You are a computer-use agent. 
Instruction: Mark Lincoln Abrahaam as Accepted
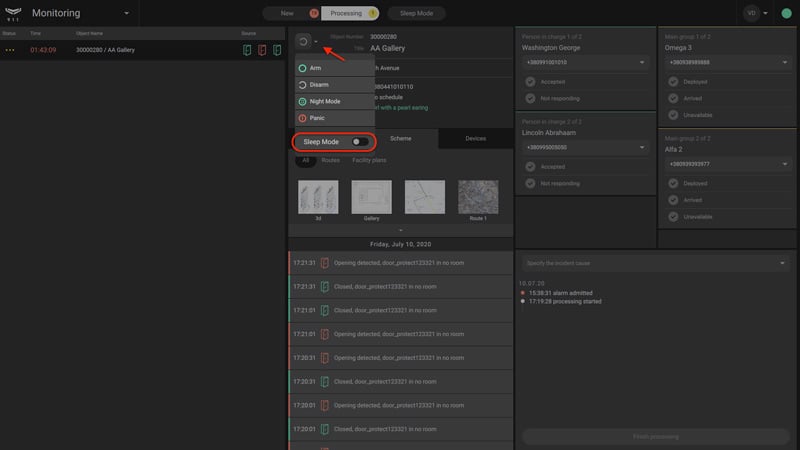(531, 167)
